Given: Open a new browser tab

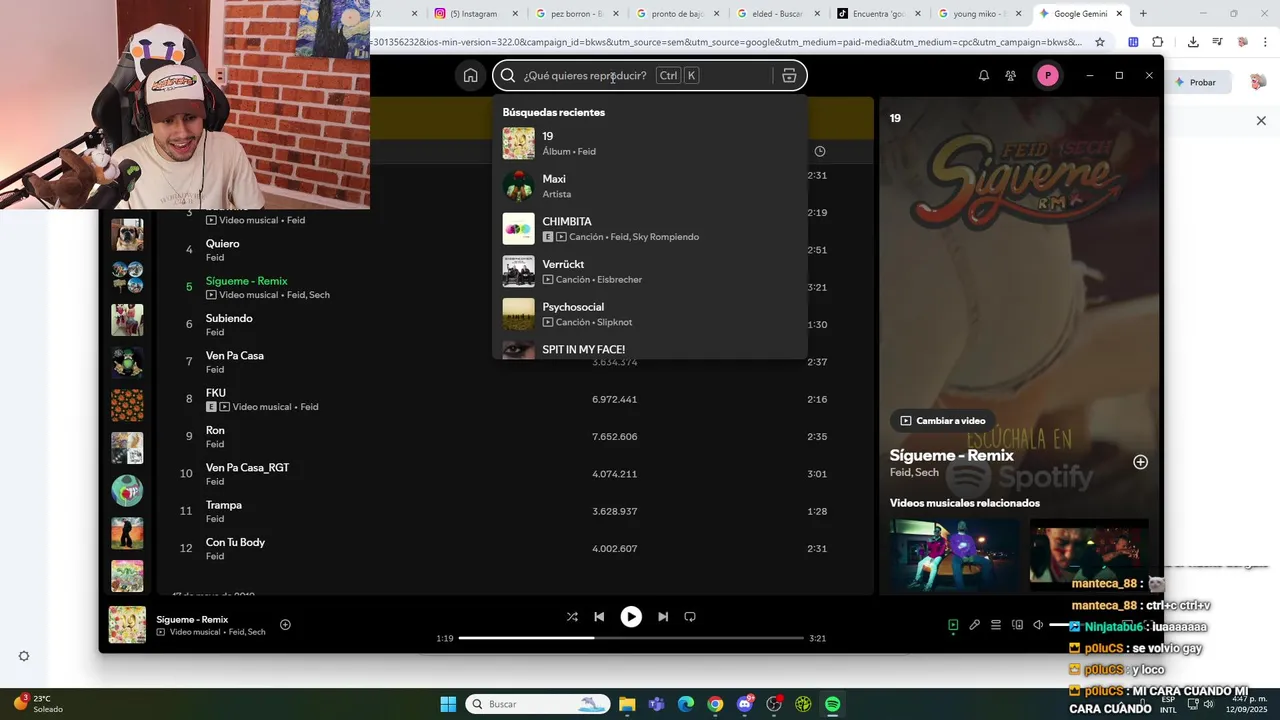Looking at the screenshot, I should 1143,14.
